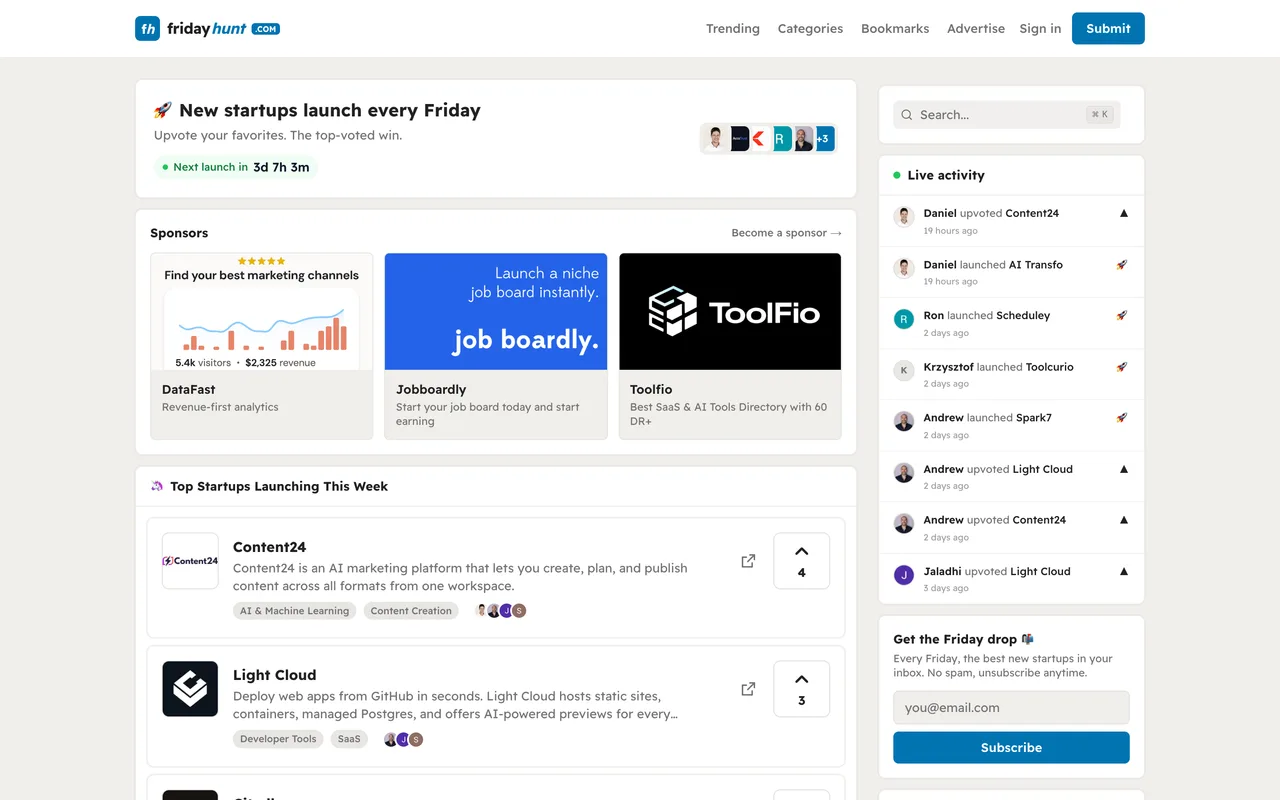Viewport: 1280px width, 800px height.
Task: Open the Trending nav item
Action: [733, 28]
